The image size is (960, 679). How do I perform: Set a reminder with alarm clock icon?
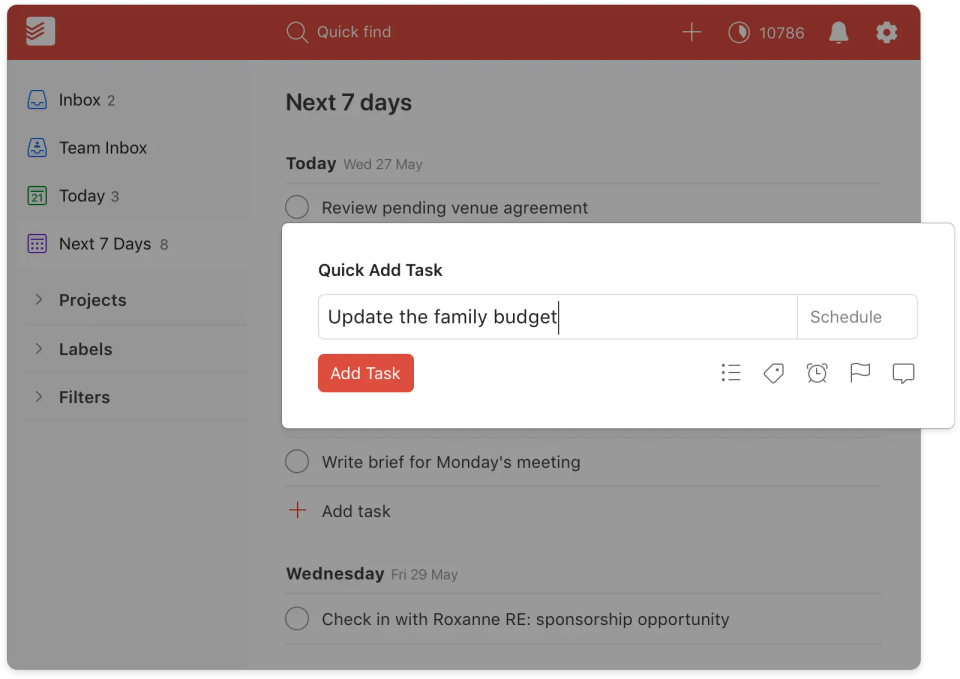(817, 373)
